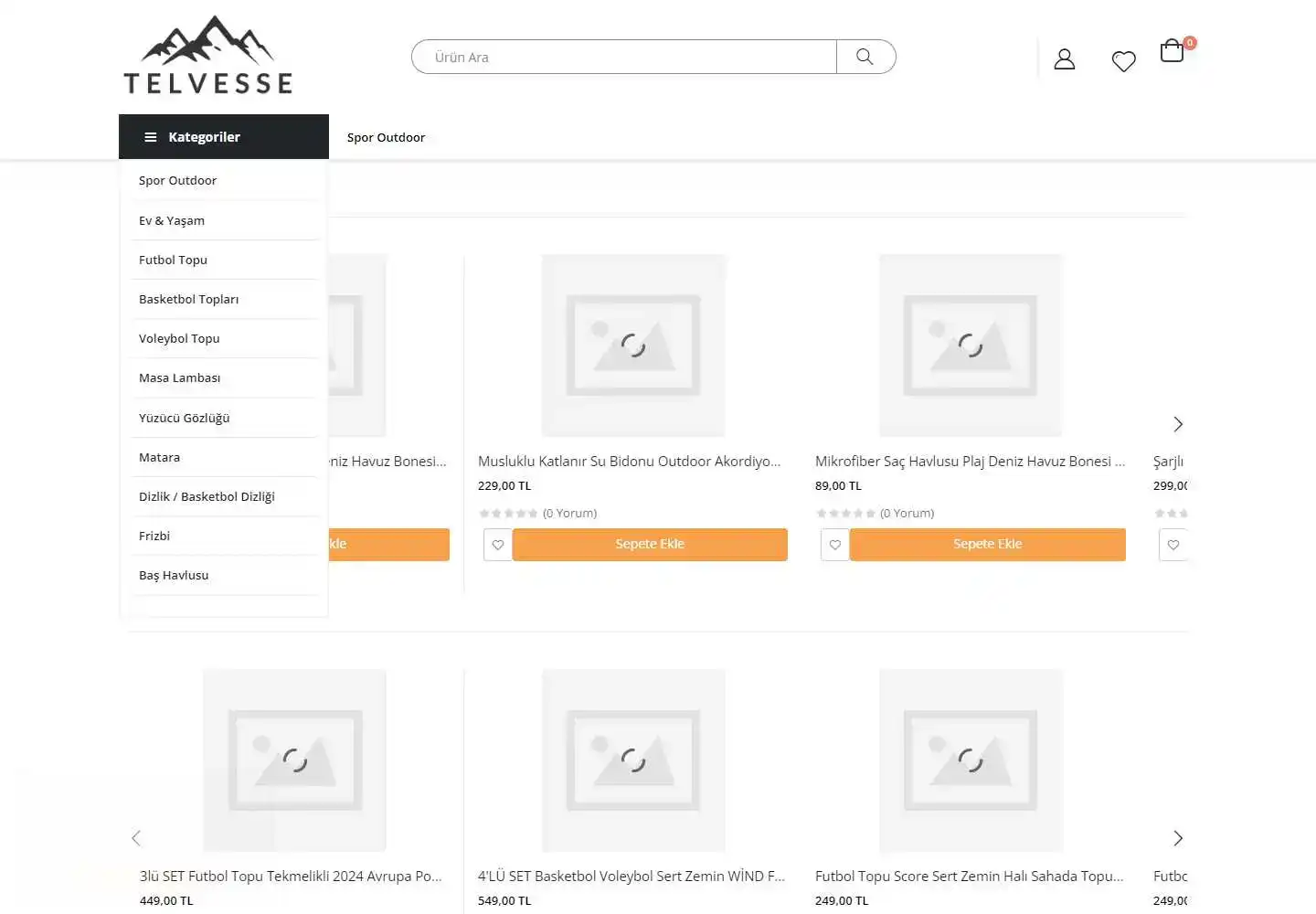Select Matara category
Viewport: 1316px width, 914px height.
click(x=224, y=457)
